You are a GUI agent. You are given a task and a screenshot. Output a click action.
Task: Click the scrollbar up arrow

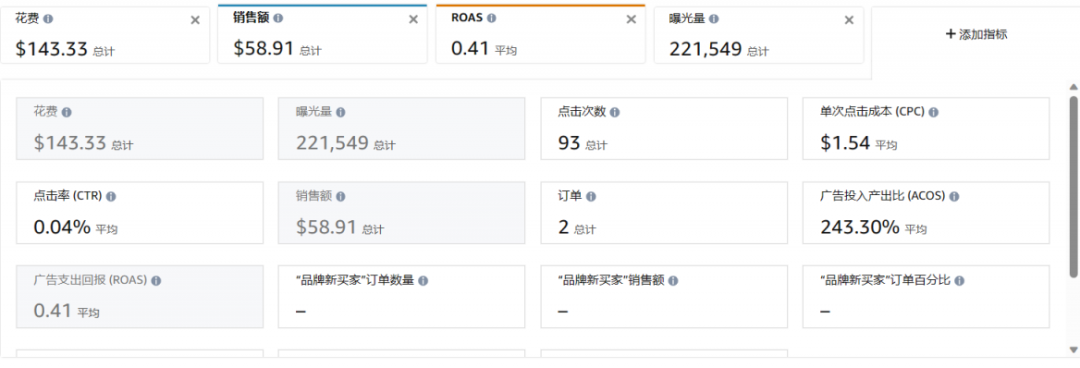pyautogui.click(x=1073, y=87)
